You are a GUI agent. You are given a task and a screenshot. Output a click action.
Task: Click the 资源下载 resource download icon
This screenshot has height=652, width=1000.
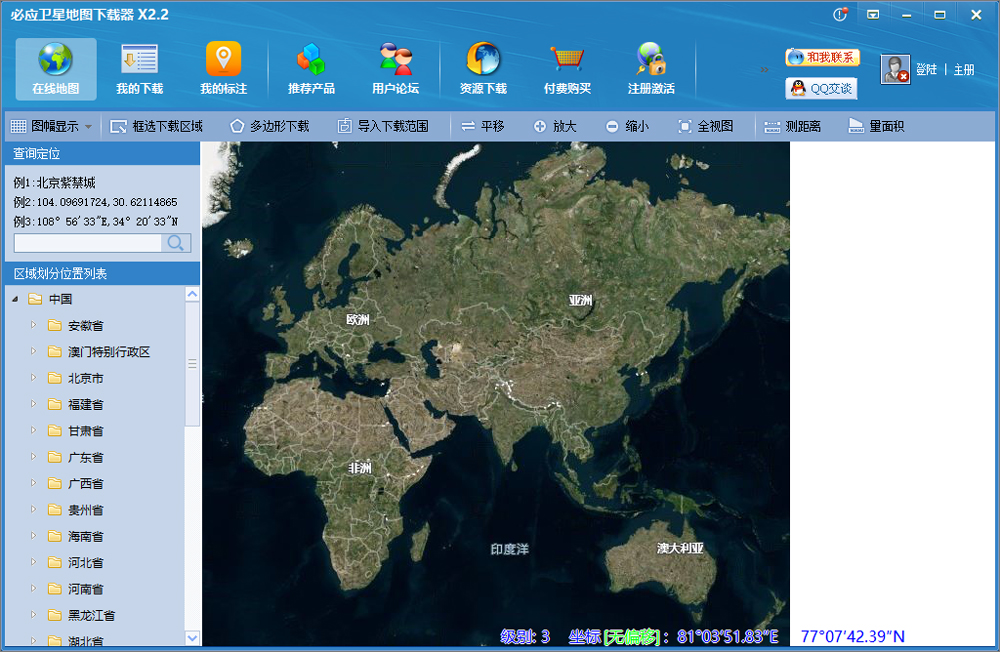pos(483,68)
